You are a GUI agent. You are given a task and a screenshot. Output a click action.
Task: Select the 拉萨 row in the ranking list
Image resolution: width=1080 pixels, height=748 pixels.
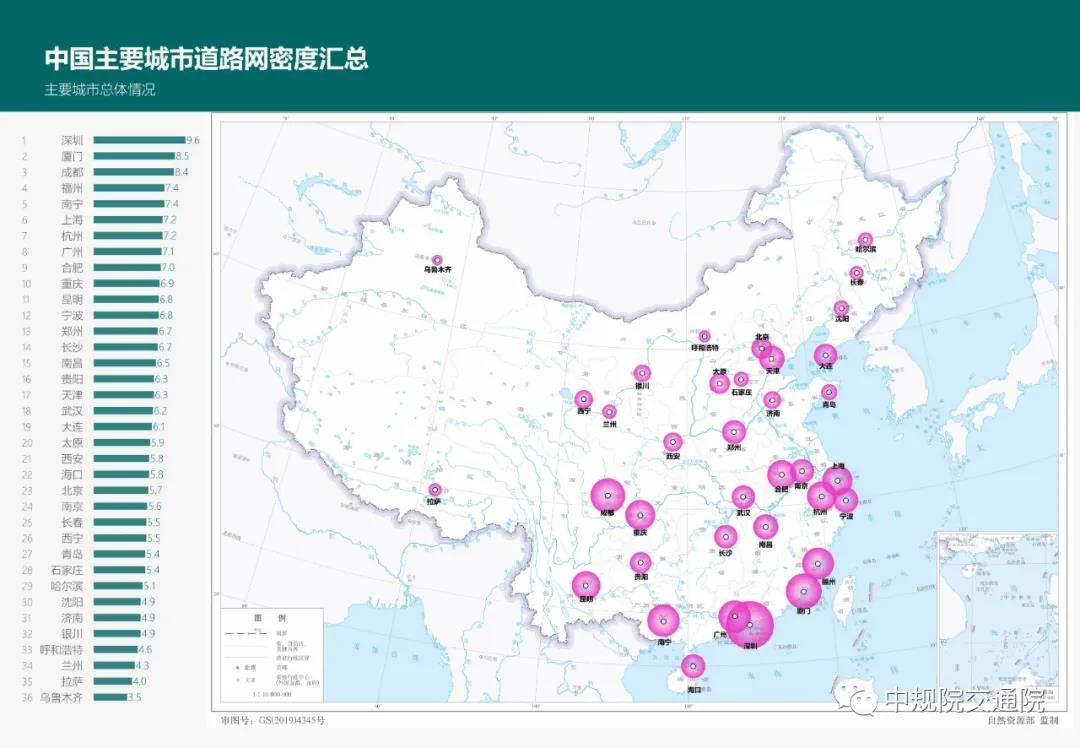click(x=72, y=681)
